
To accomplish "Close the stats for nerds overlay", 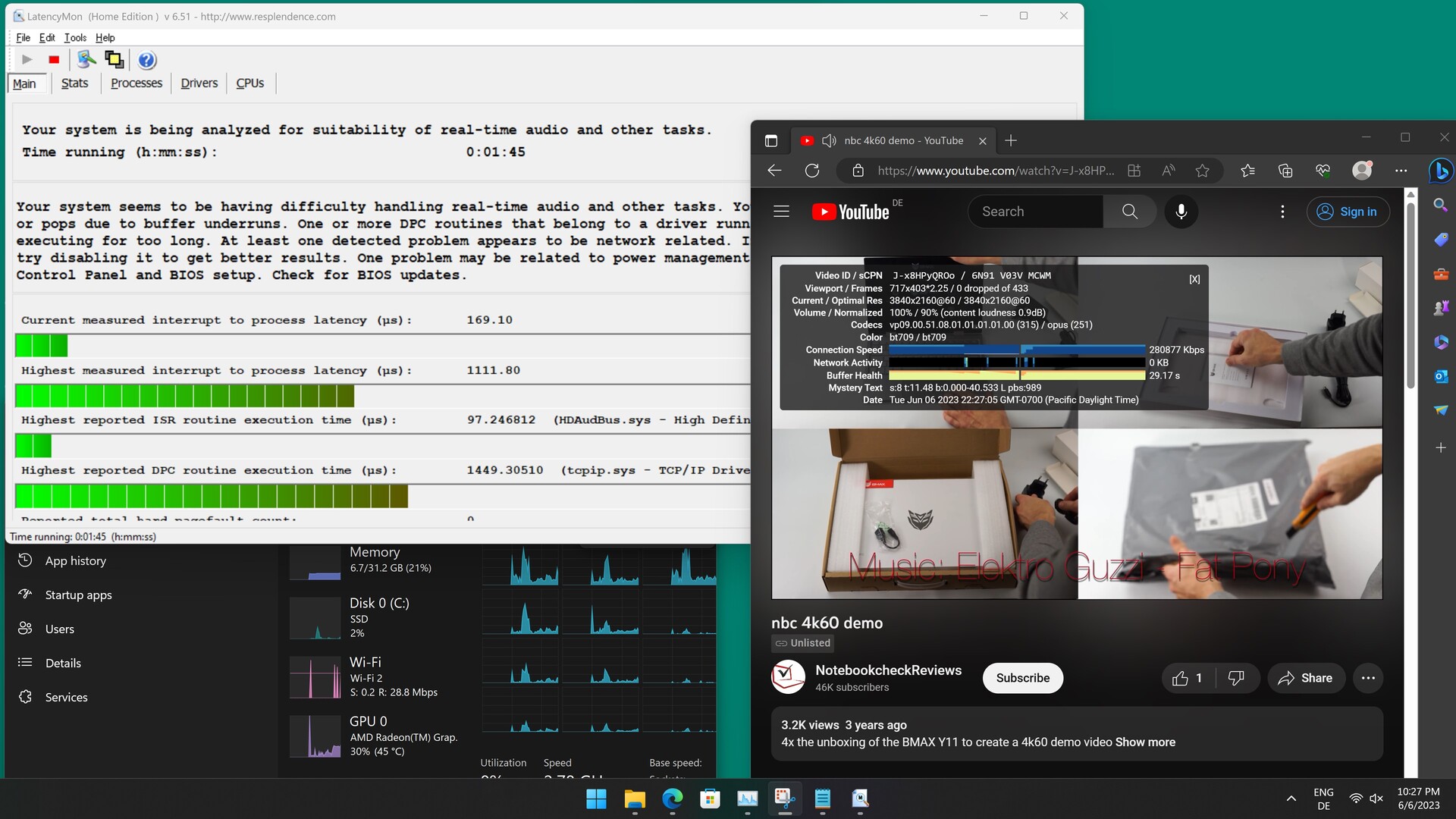I will 1194,279.
